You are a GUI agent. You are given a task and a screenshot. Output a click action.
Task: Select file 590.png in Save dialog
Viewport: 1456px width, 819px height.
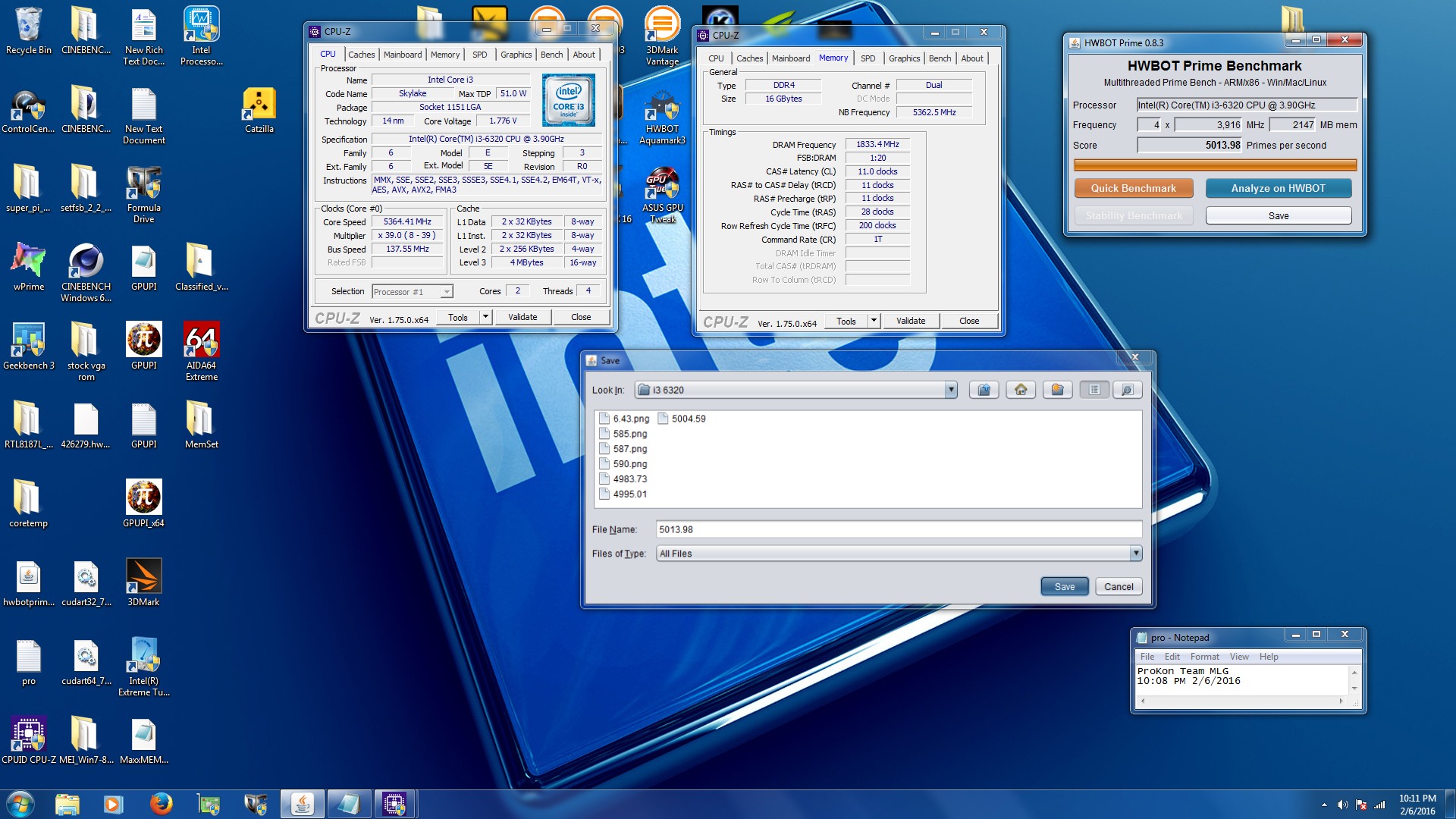[x=623, y=464]
